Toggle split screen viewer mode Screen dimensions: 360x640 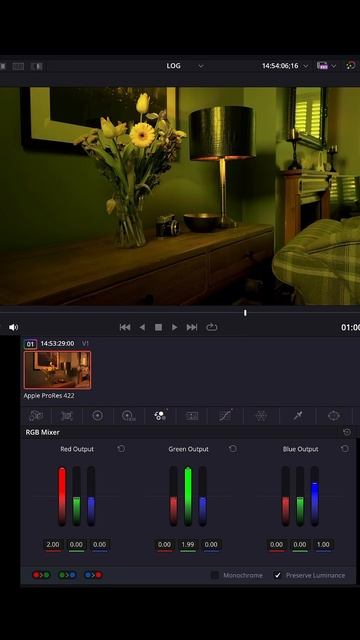pos(18,66)
